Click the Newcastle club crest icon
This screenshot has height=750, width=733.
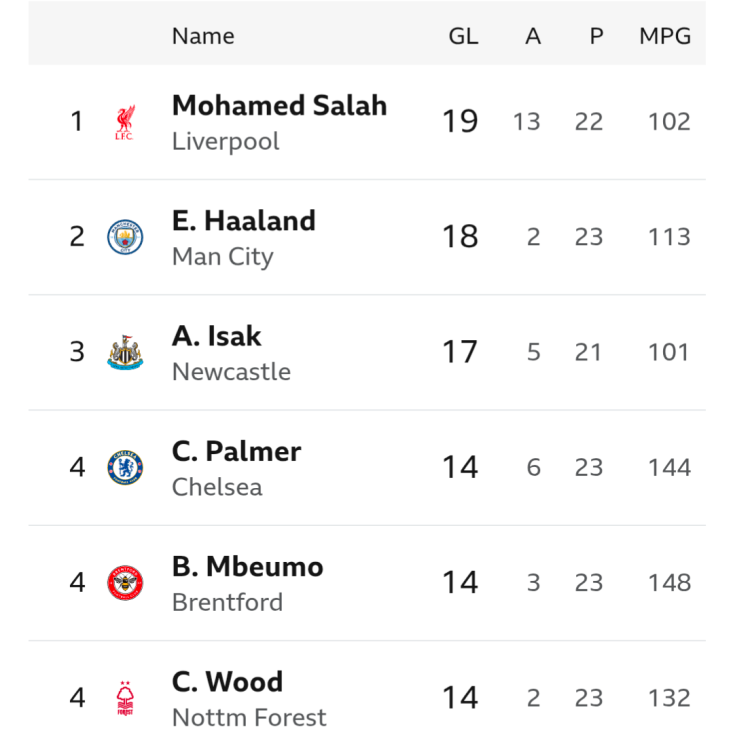click(125, 352)
